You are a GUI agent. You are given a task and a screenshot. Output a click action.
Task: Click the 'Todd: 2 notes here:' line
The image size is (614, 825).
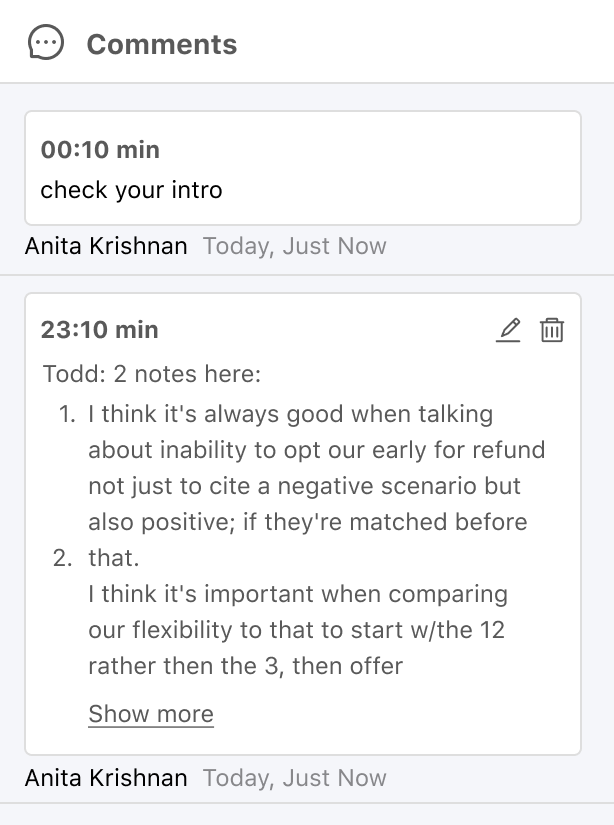click(x=151, y=375)
